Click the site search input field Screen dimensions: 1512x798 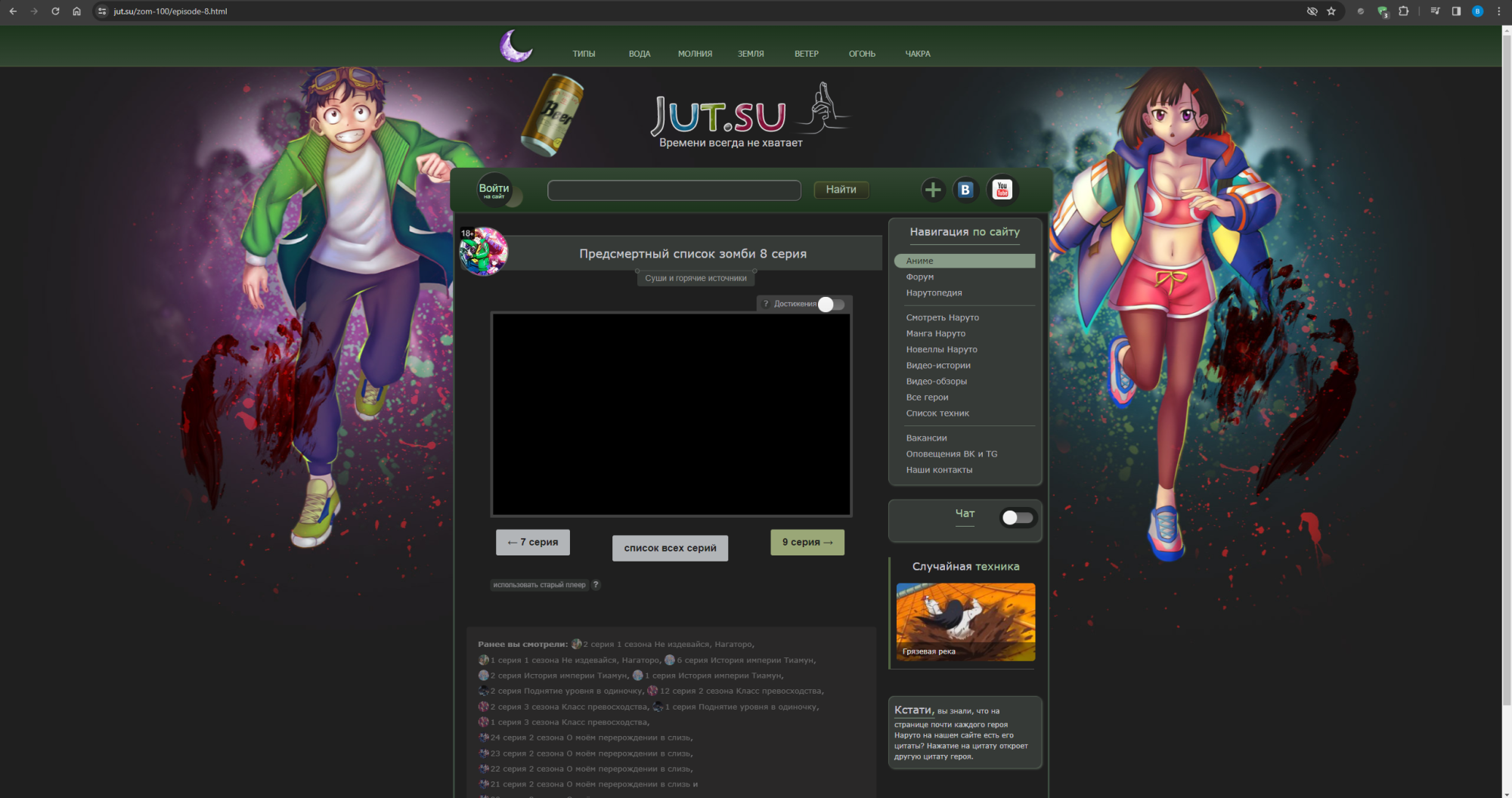coord(674,190)
